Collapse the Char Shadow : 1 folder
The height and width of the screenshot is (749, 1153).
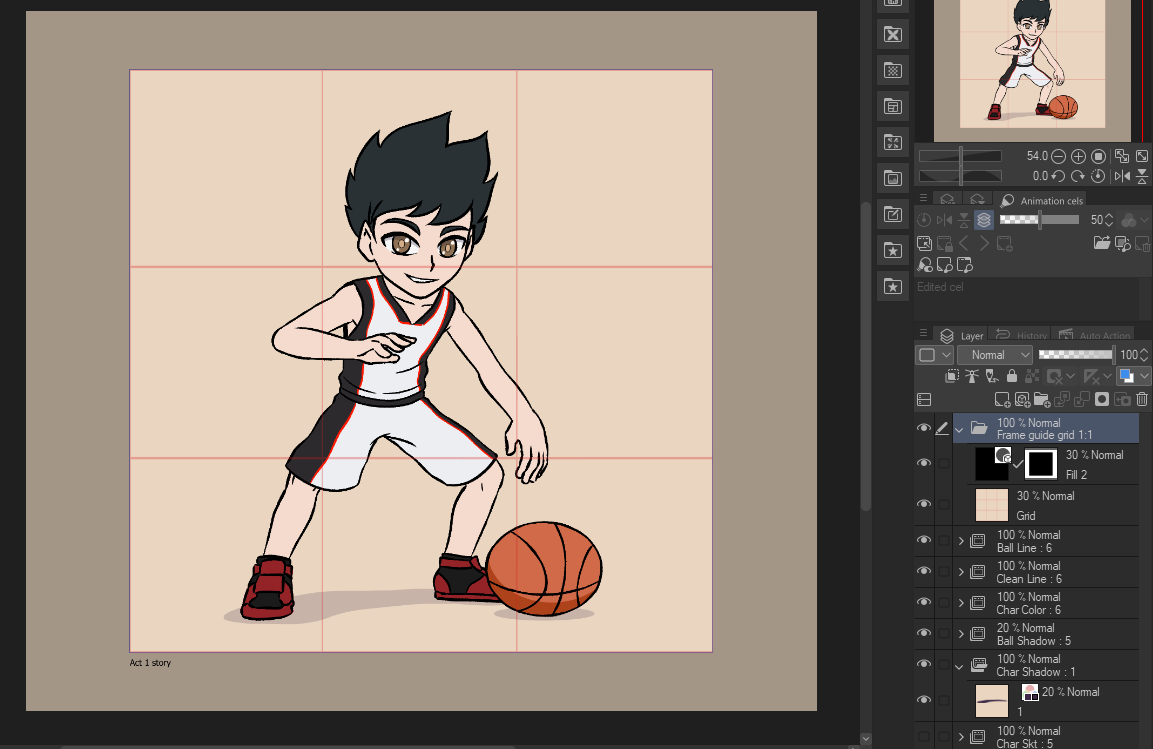(x=957, y=665)
